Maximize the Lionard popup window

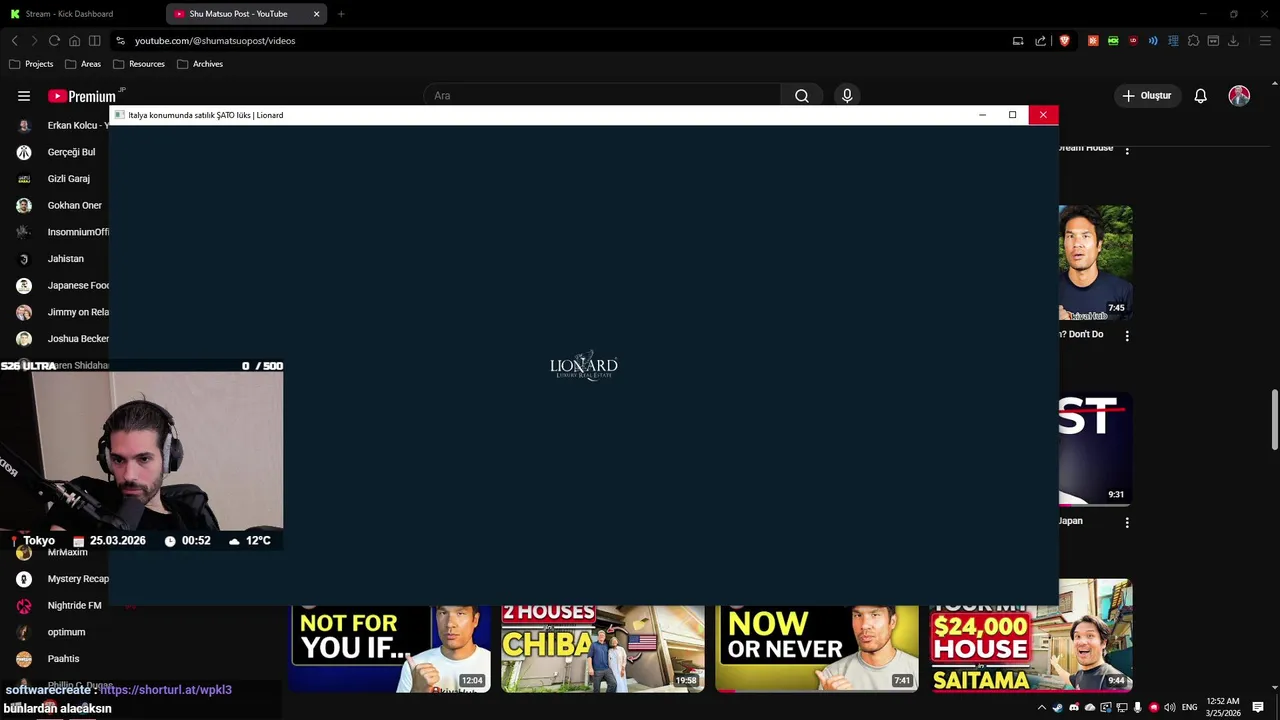pyautogui.click(x=1012, y=115)
